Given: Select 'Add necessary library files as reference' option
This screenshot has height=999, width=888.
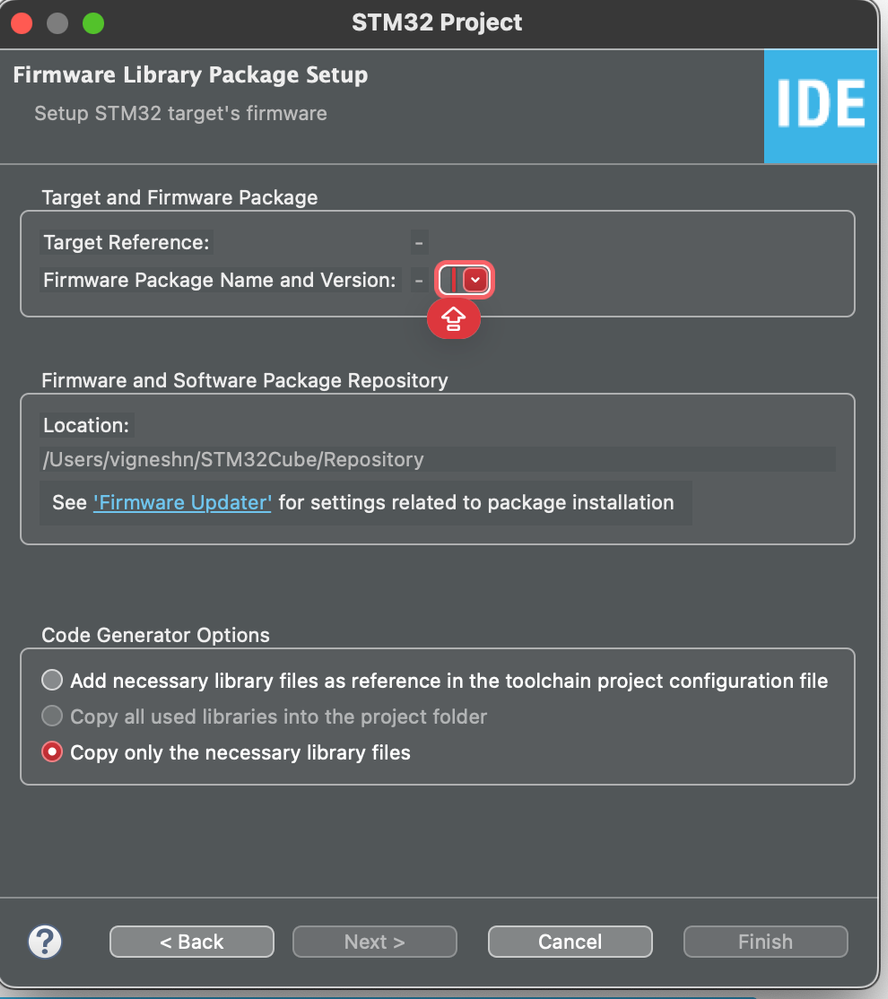Looking at the screenshot, I should point(52,681).
